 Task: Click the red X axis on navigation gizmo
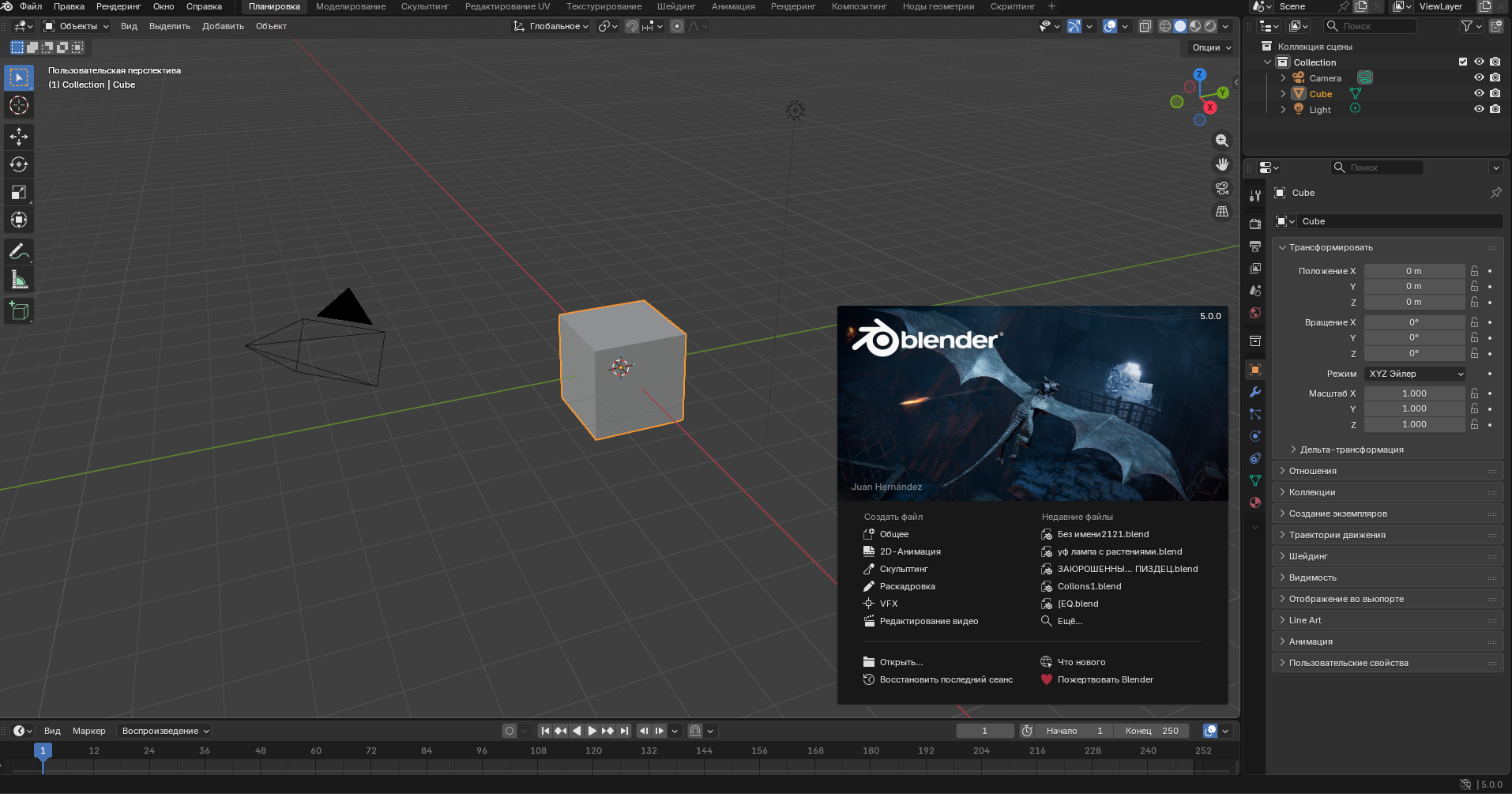click(x=1210, y=107)
